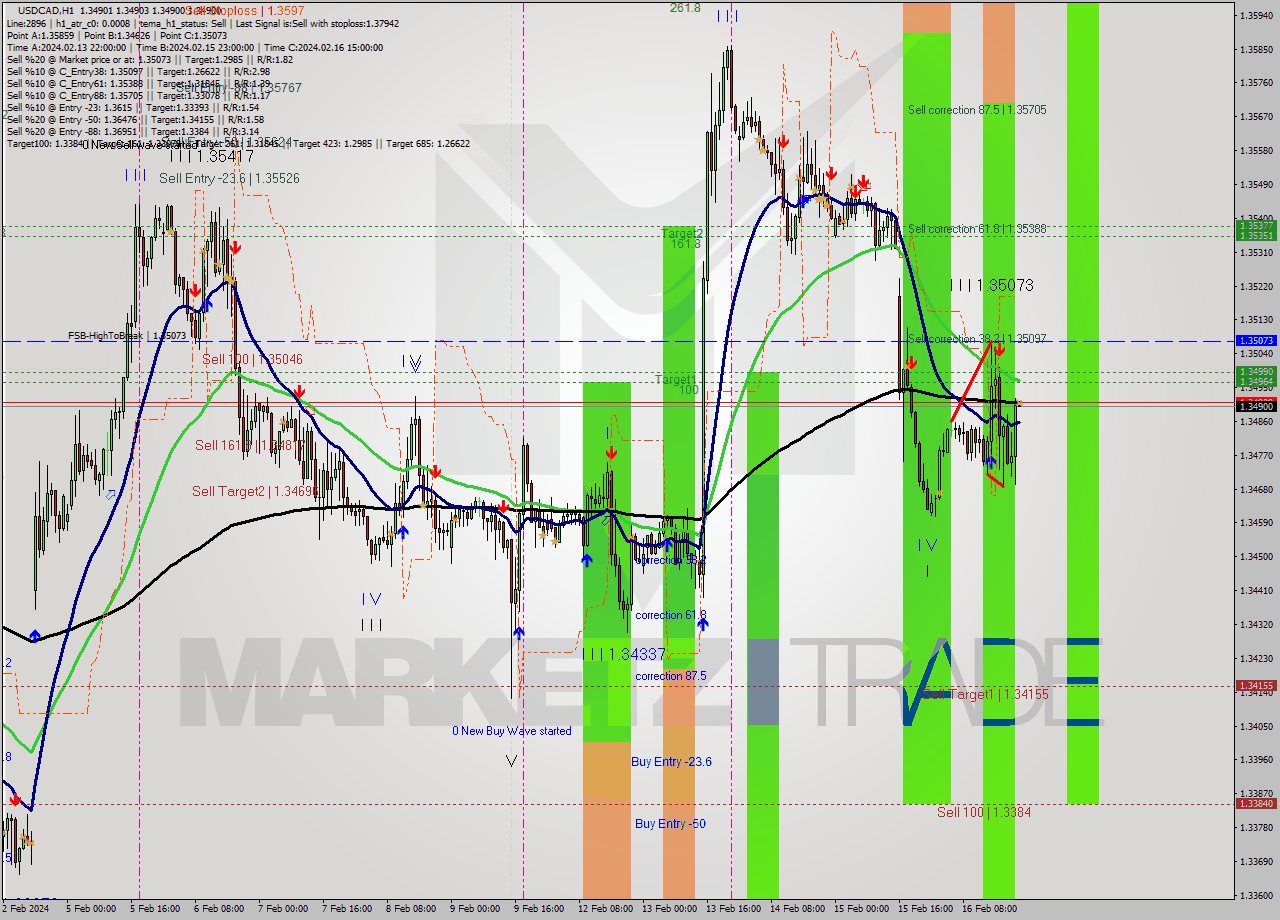Click the '2 Feb 2024' time label
Image resolution: width=1280 pixels, height=920 pixels.
click(x=25, y=909)
